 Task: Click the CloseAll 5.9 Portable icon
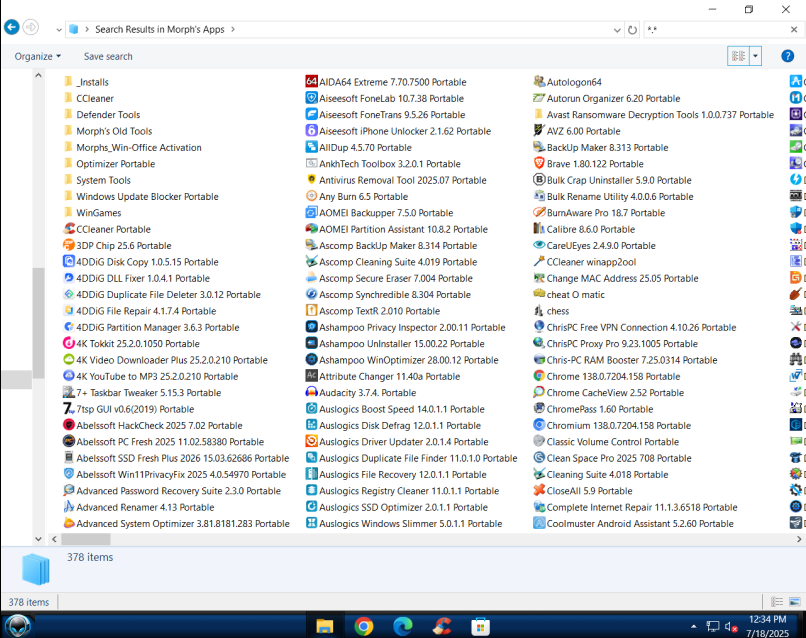[539, 490]
